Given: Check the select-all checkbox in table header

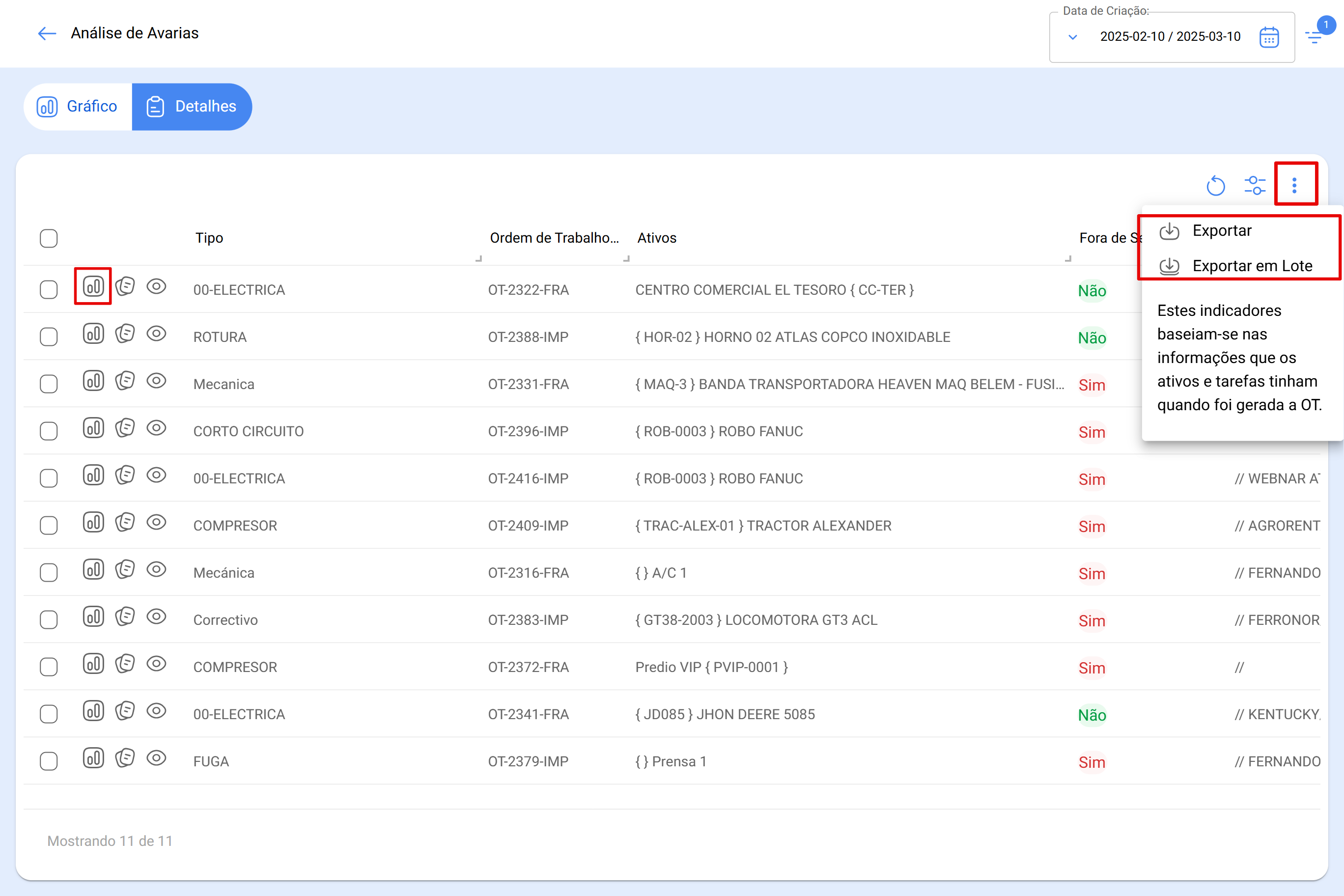Looking at the screenshot, I should coord(49,238).
